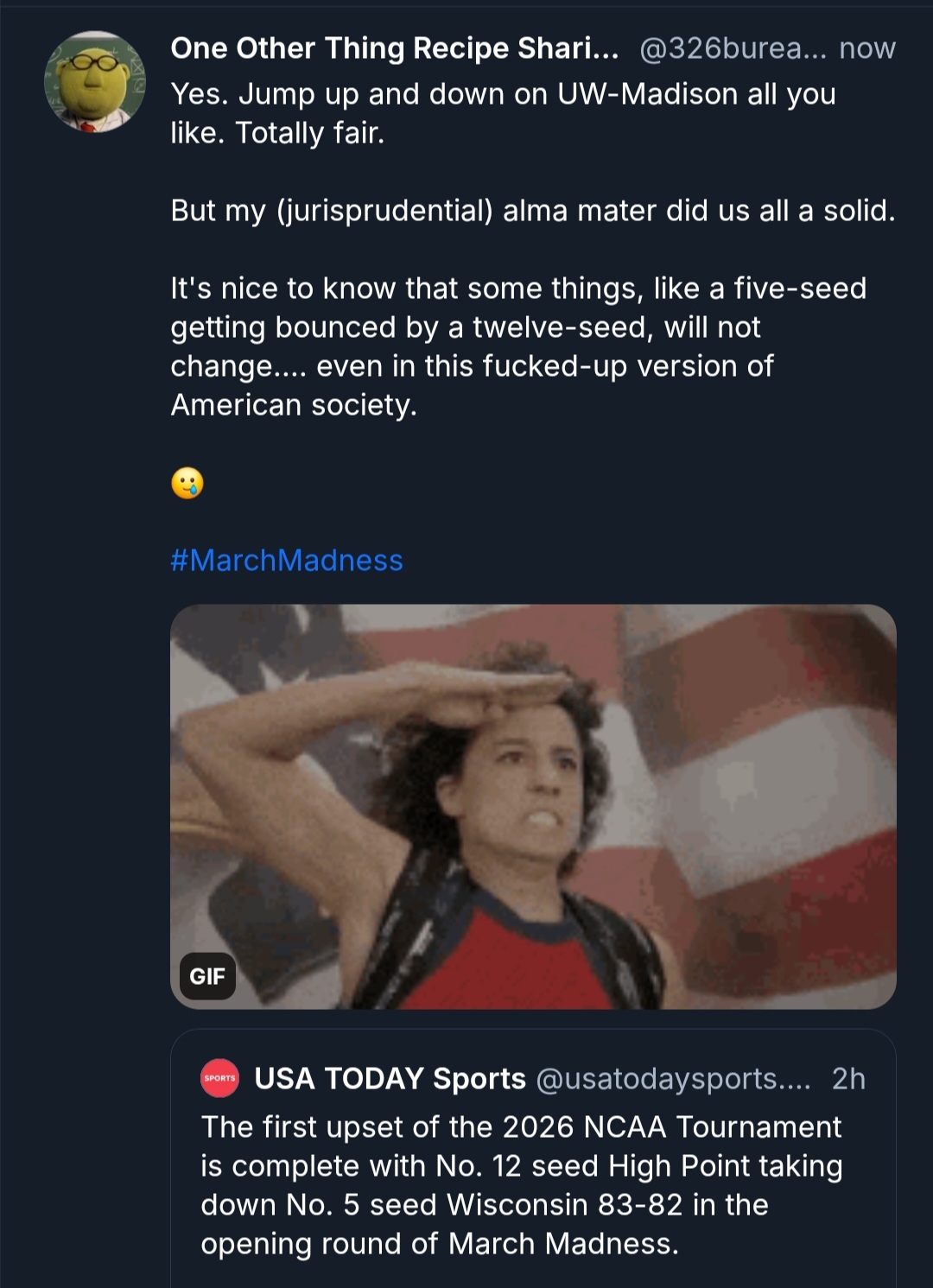Click the "now" post timestamp
This screenshot has width=933, height=1288.
pos(866,48)
